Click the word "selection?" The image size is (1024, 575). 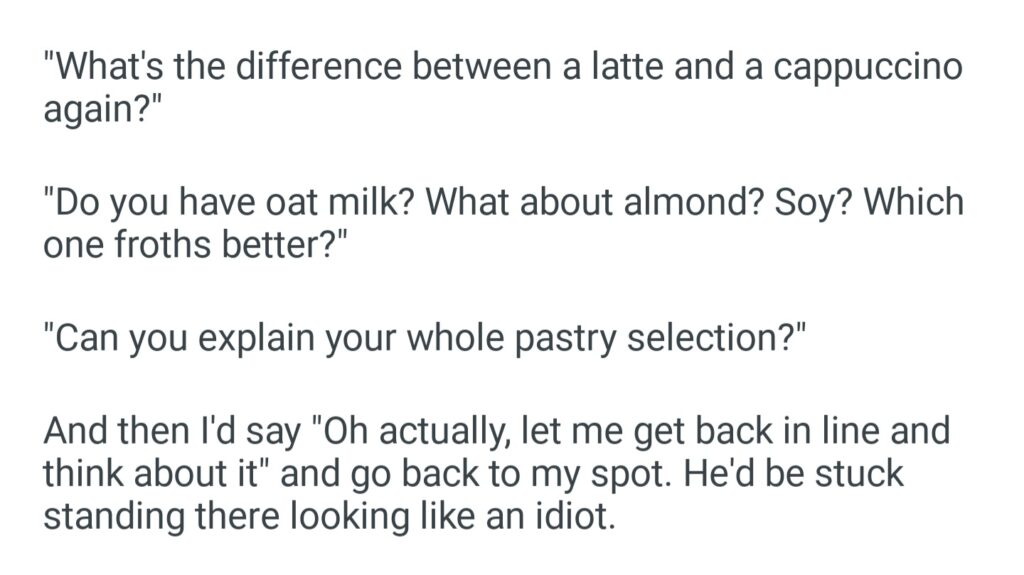717,339
